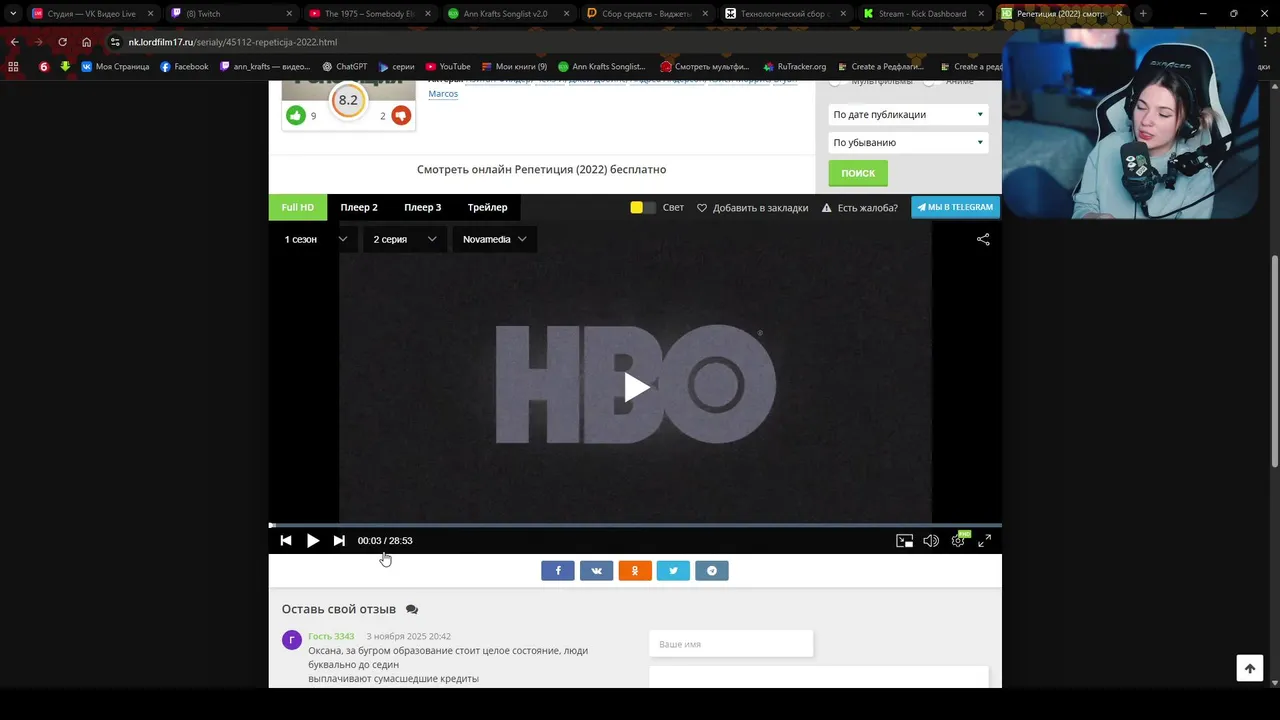1280x720 pixels.
Task: Open the share icon in player corner
Action: [x=983, y=239]
